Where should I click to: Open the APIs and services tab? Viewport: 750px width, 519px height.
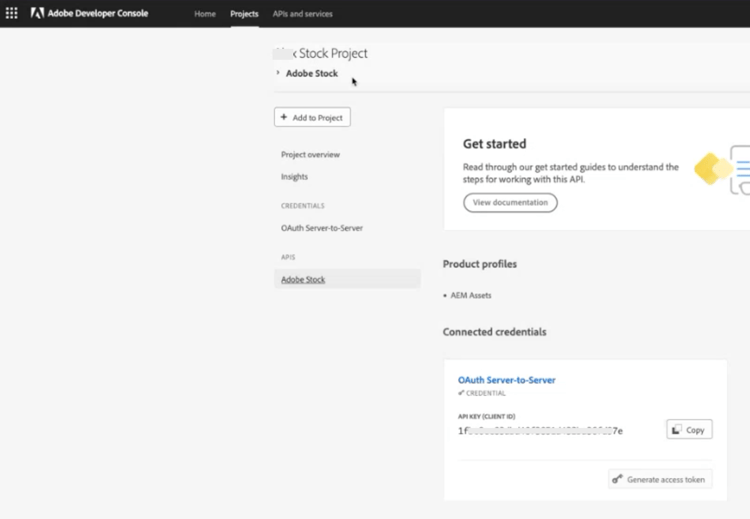click(x=303, y=14)
